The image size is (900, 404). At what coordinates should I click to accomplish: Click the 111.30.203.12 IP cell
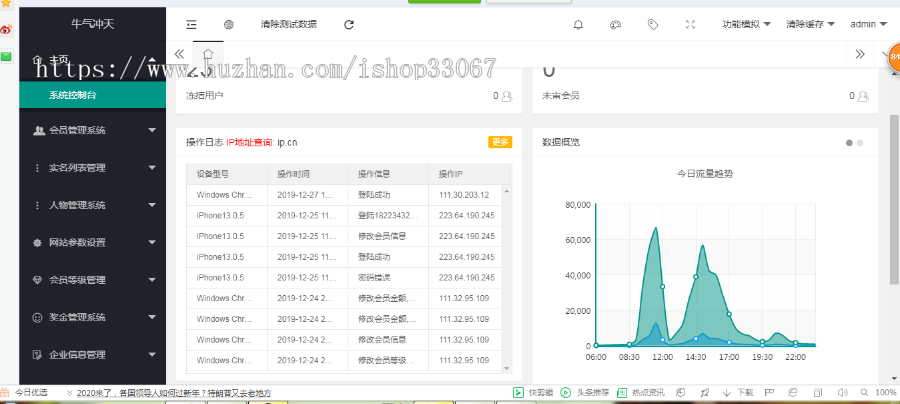point(464,195)
